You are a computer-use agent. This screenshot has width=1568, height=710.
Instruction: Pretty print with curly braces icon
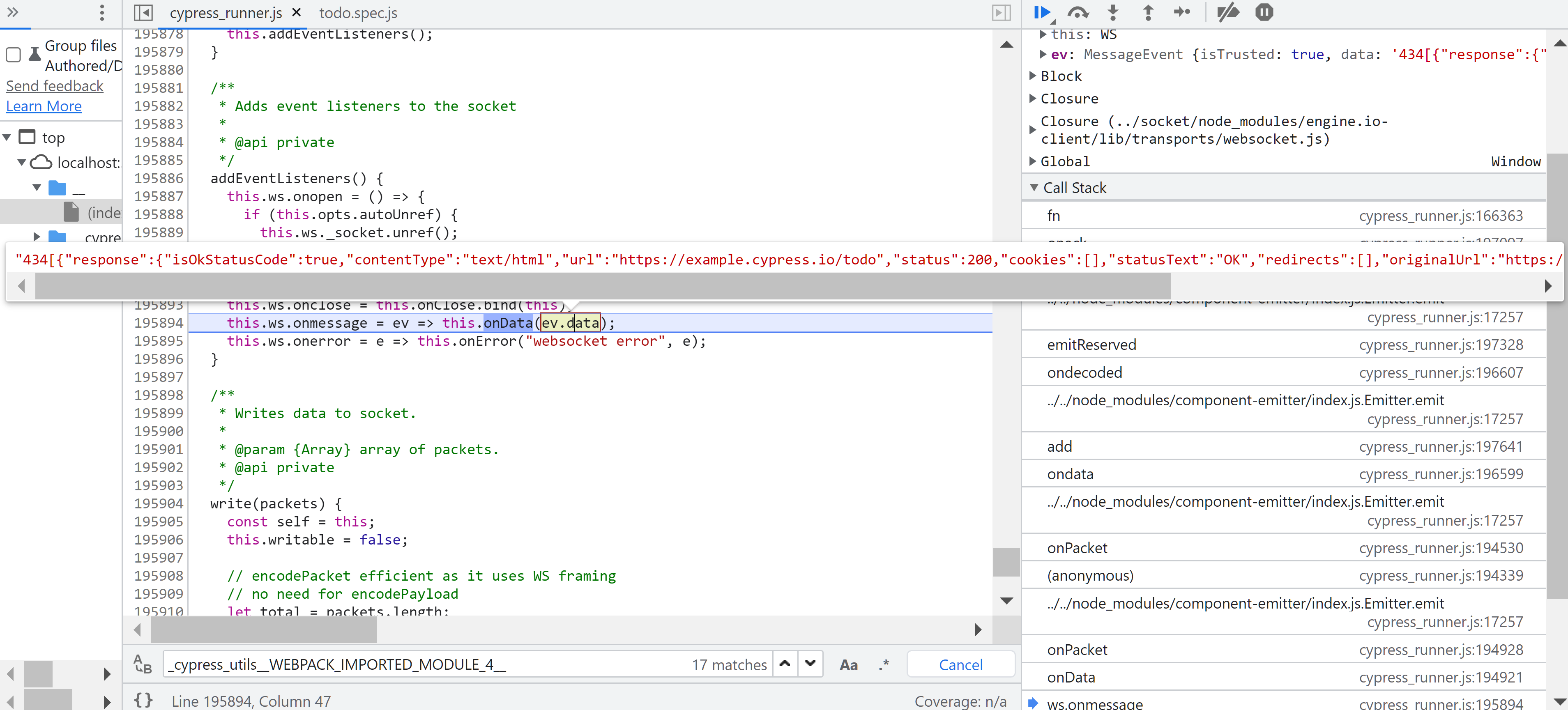(x=143, y=700)
